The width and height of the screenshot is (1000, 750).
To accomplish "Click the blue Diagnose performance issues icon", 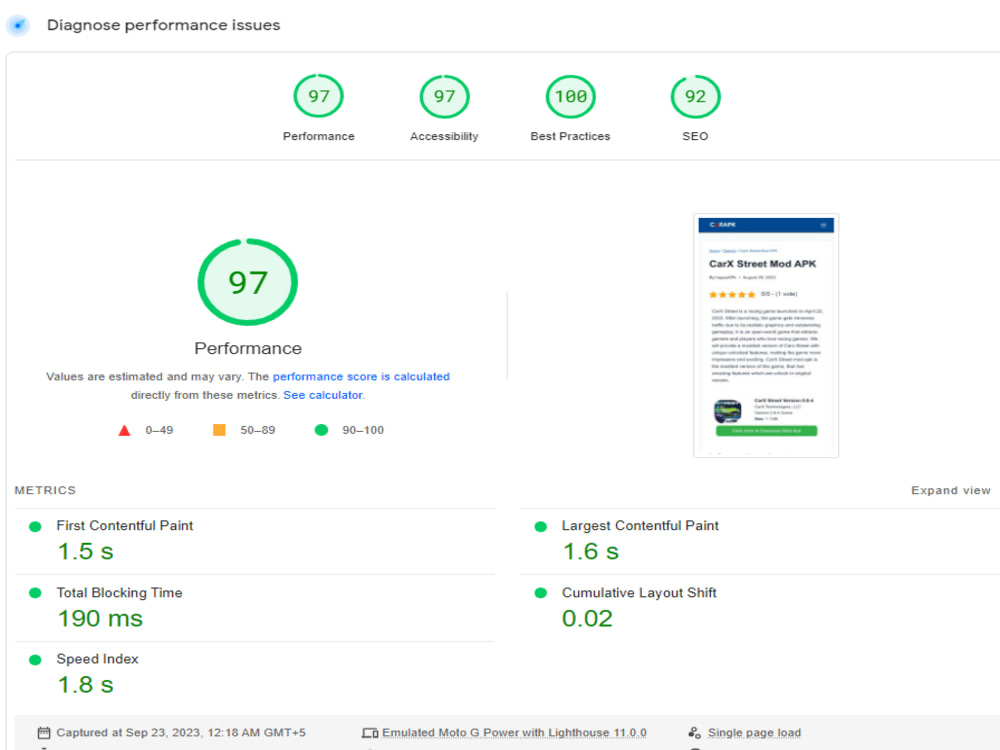I will click(18, 26).
